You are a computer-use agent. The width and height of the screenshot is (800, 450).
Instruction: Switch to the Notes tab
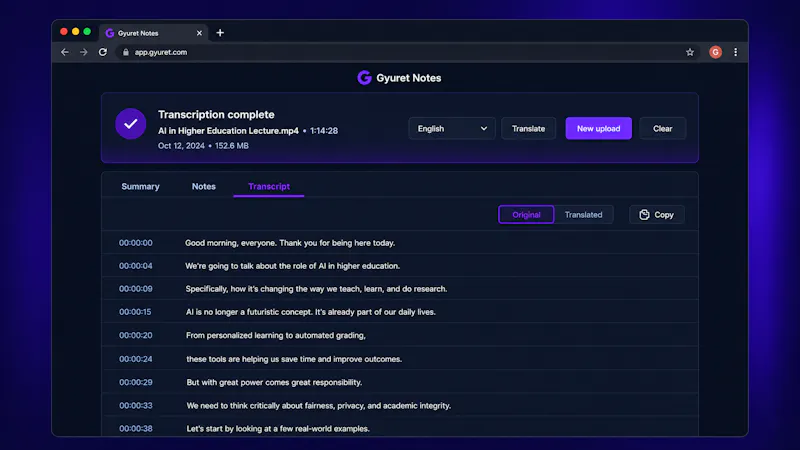pos(204,186)
